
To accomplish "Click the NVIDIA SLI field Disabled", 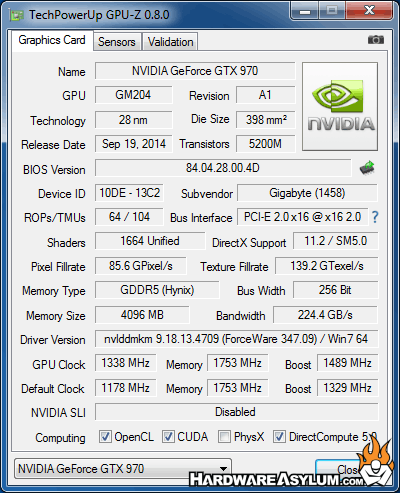I will tap(236, 412).
